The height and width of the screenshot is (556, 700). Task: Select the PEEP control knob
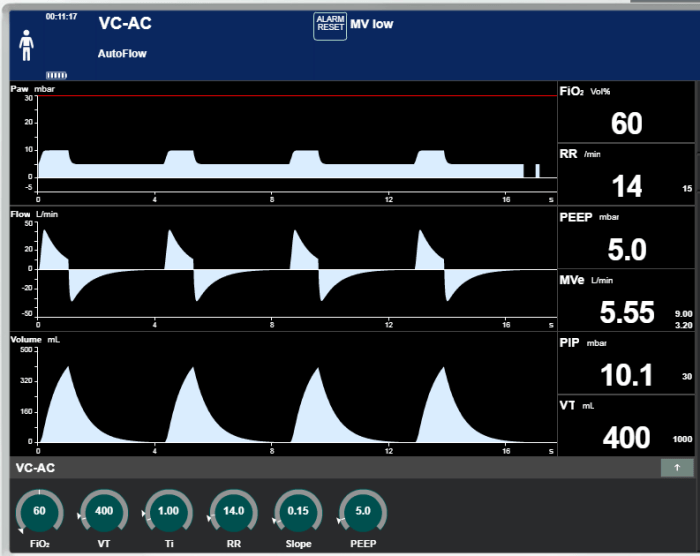point(363,511)
